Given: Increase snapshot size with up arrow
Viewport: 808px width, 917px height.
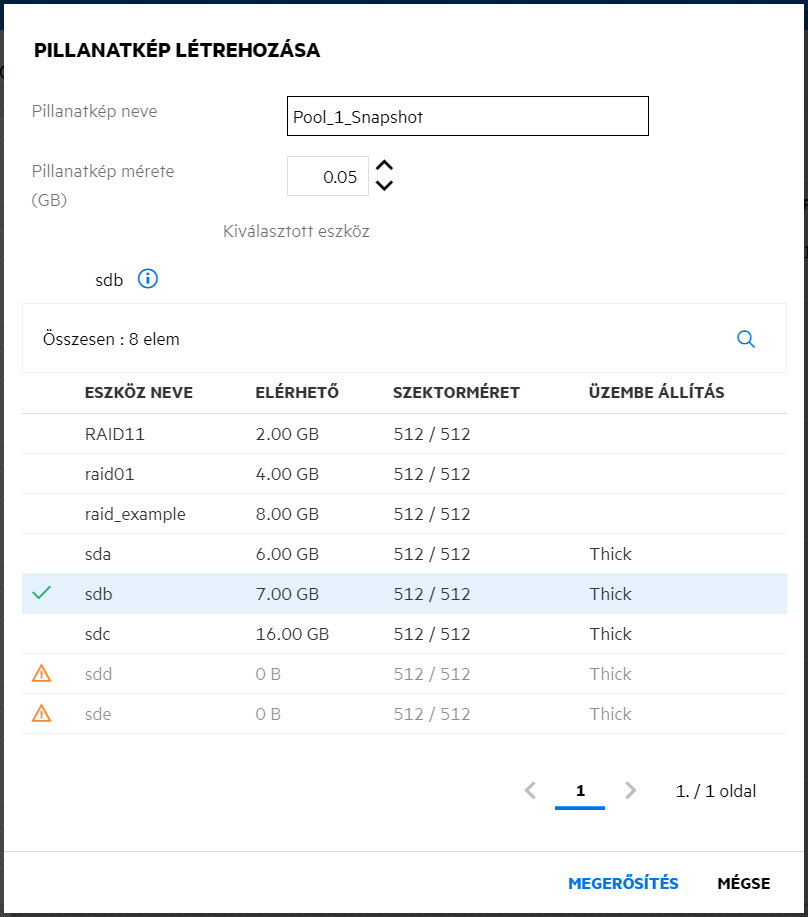Looking at the screenshot, I should point(384,167).
